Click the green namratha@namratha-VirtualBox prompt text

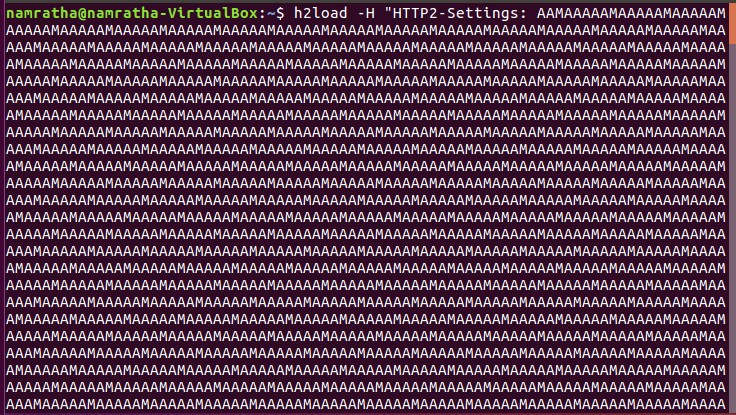132,13
